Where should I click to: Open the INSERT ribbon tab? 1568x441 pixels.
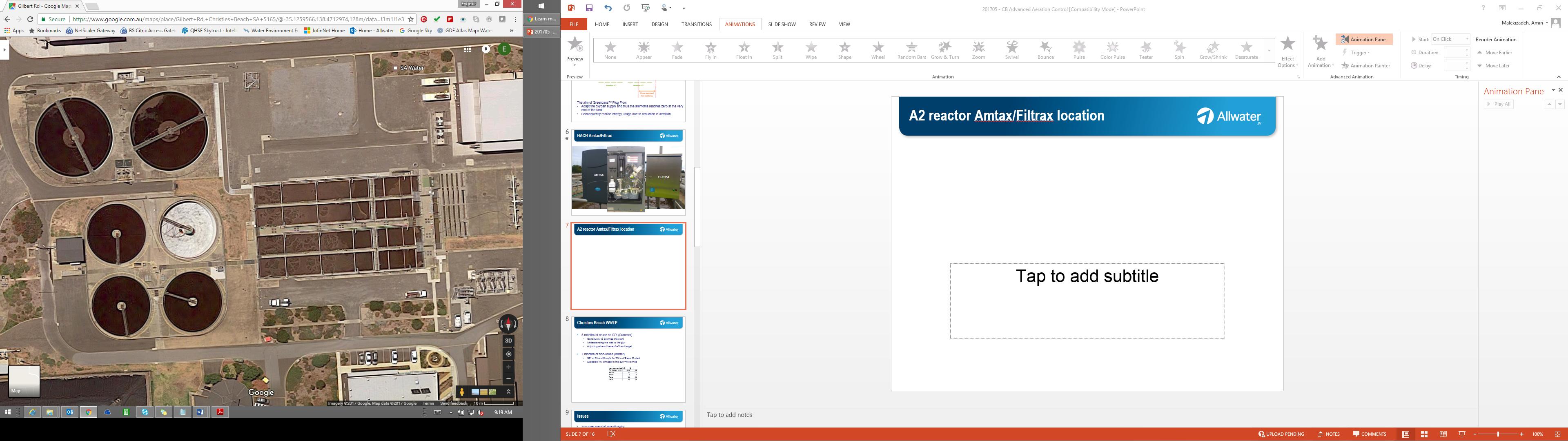pos(630,24)
